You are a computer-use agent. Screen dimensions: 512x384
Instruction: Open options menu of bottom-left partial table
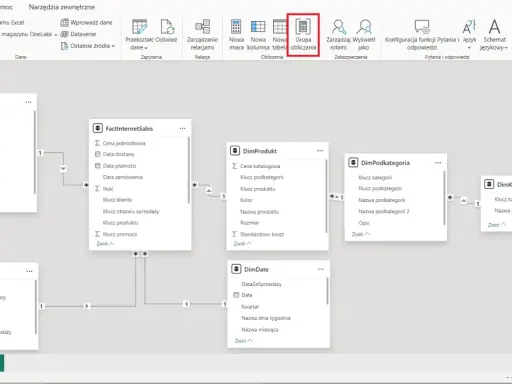point(29,271)
